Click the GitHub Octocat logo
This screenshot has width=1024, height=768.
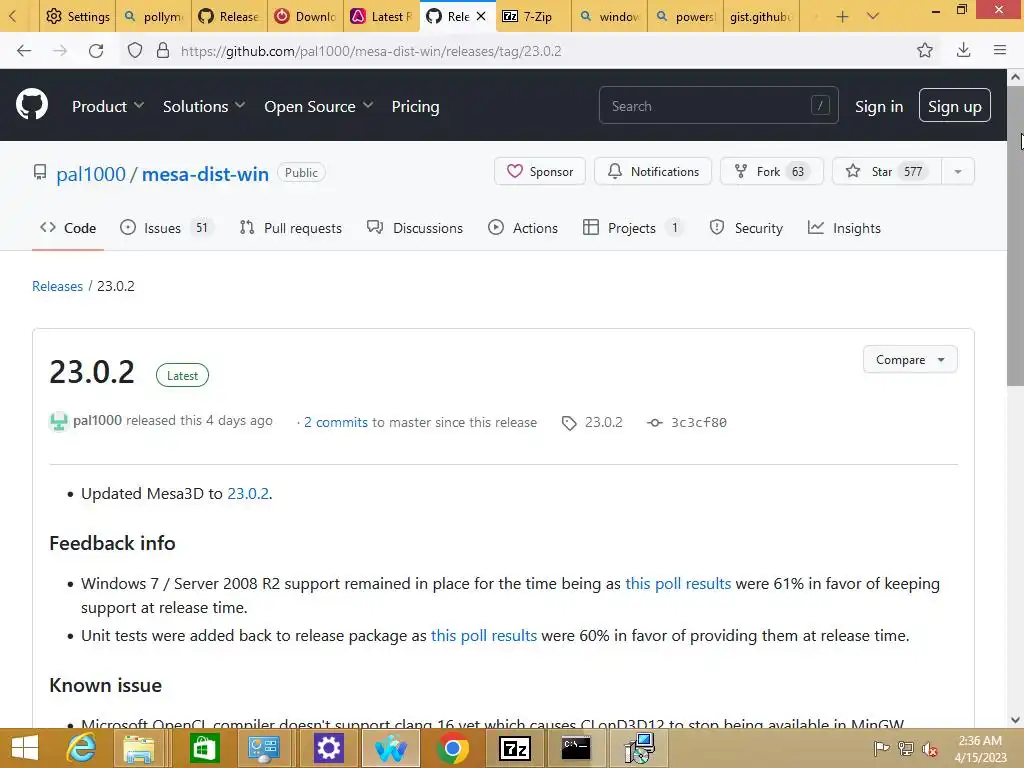pos(31,104)
